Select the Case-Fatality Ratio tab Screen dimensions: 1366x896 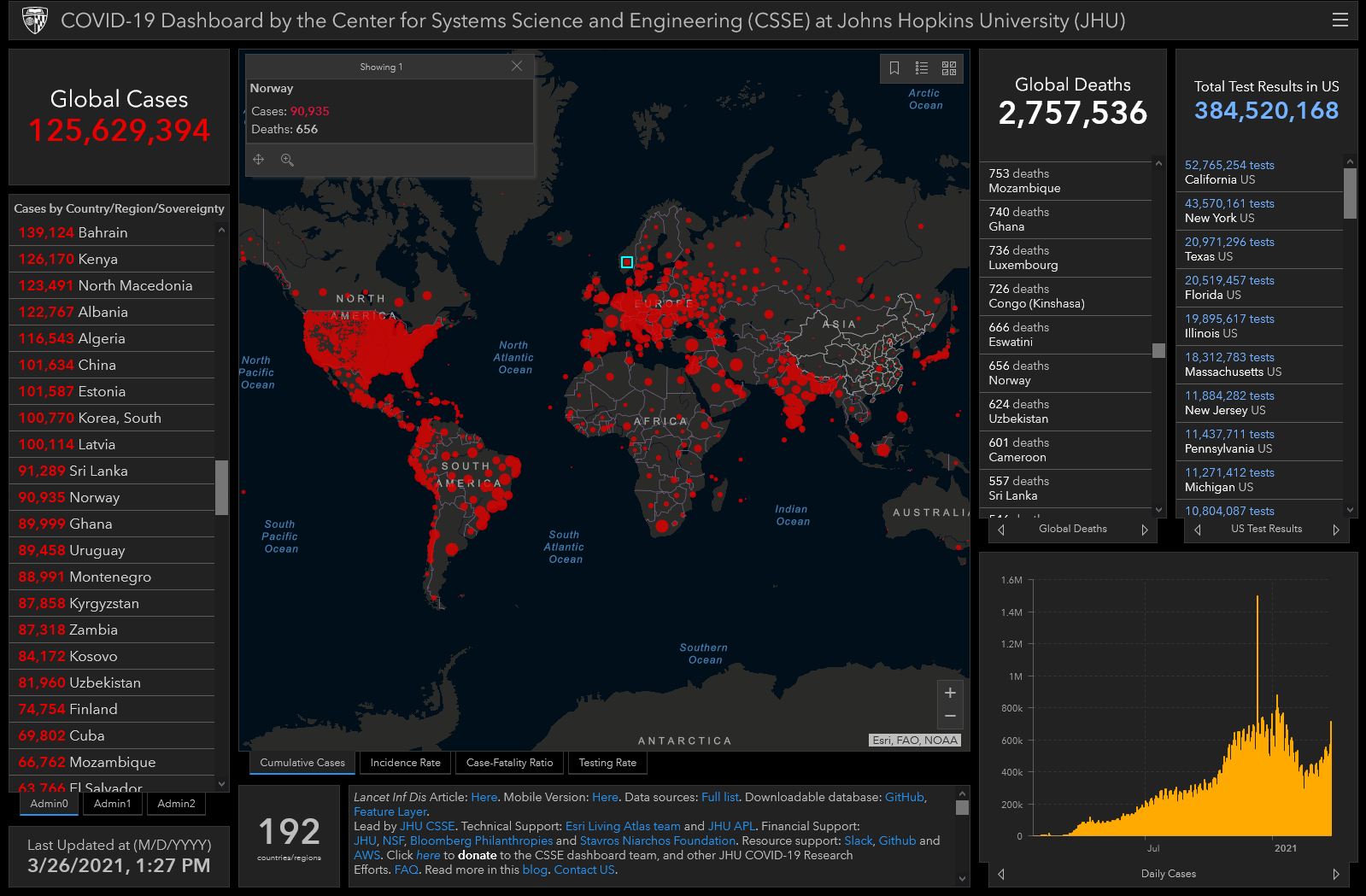(510, 763)
